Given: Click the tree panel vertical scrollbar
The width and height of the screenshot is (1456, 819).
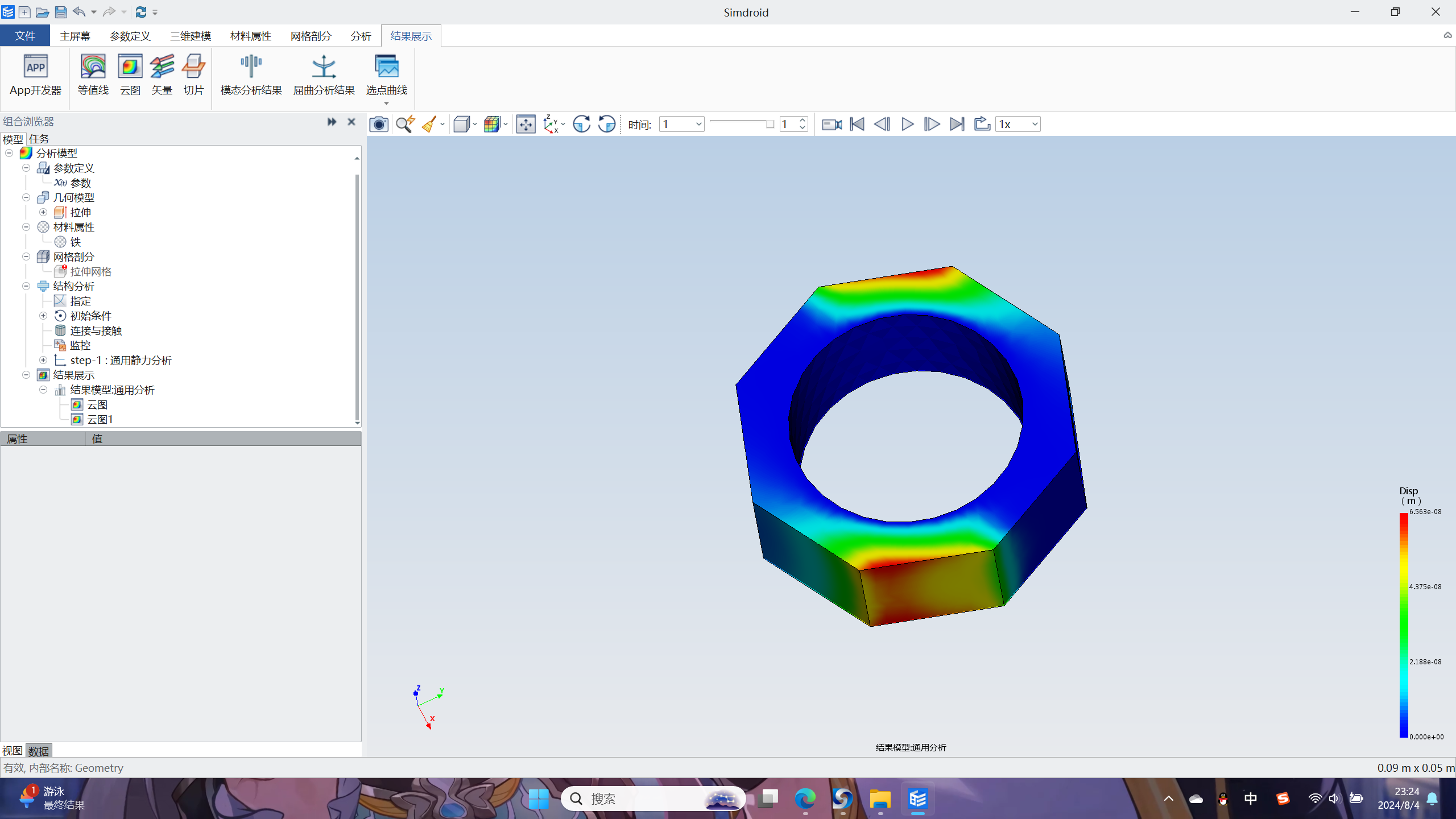Looking at the screenshot, I should coord(357,297).
